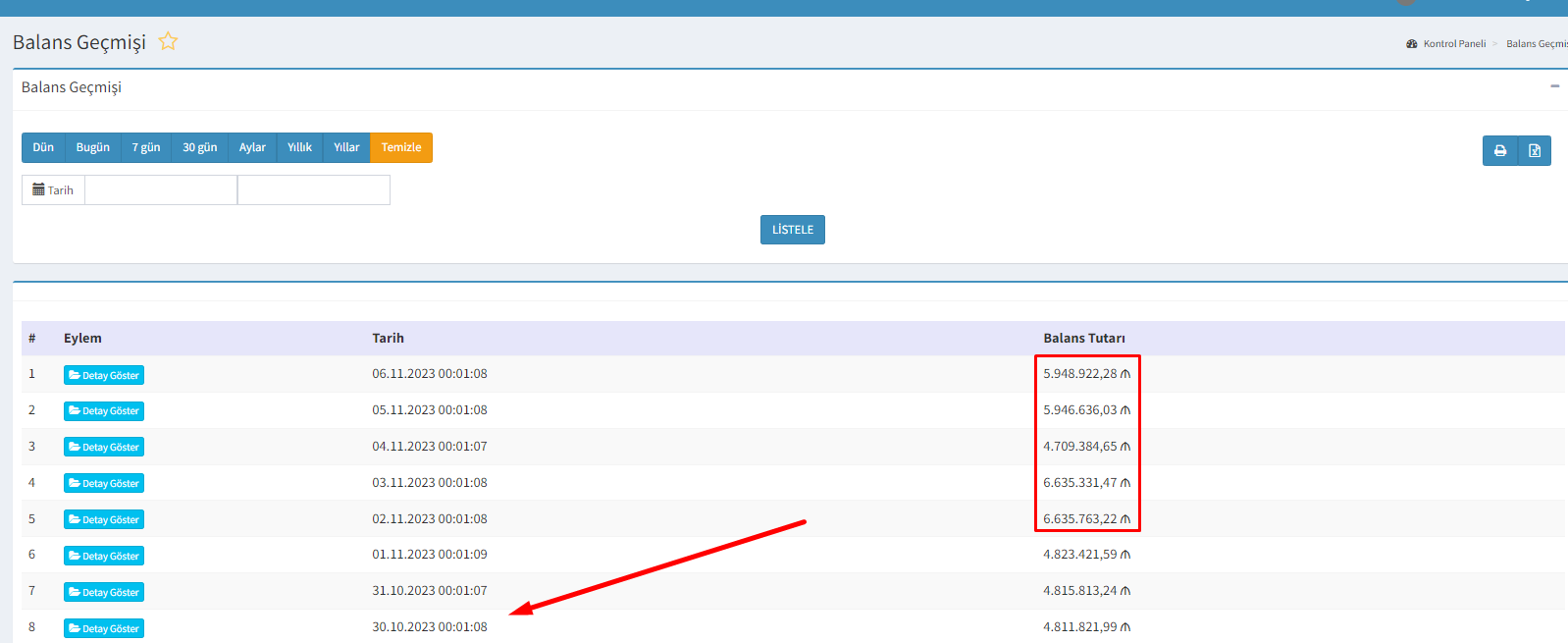Open the Aylar filter
The image size is (1568, 643).
point(252,147)
